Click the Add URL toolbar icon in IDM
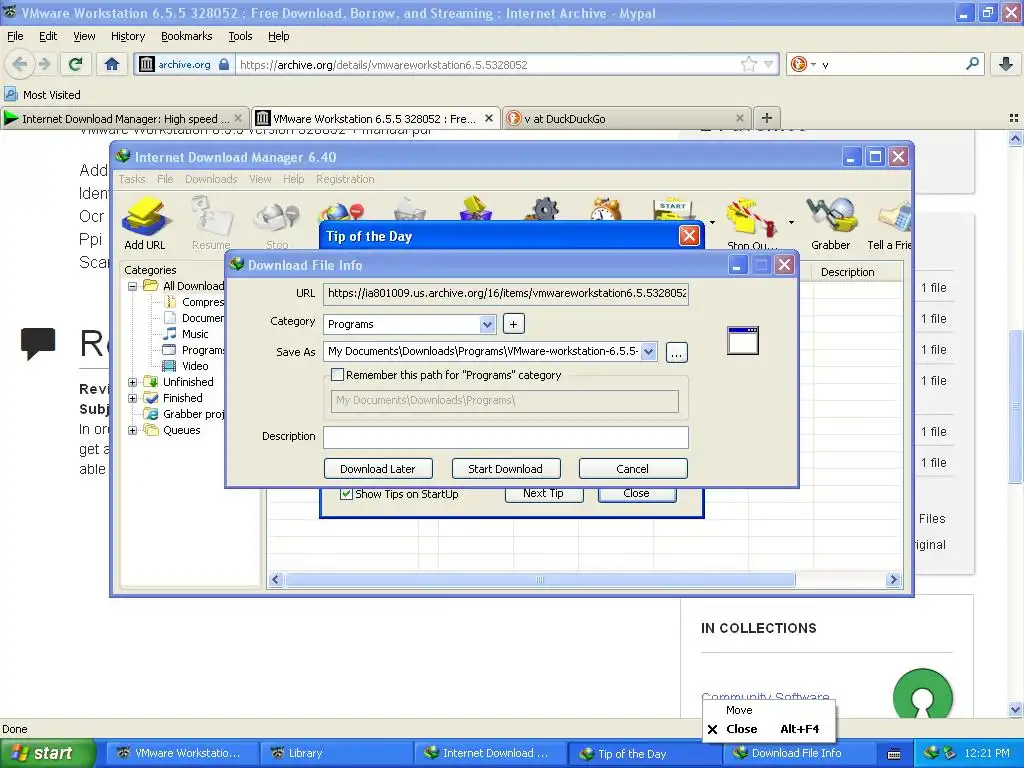This screenshot has height=768, width=1024. (x=145, y=225)
